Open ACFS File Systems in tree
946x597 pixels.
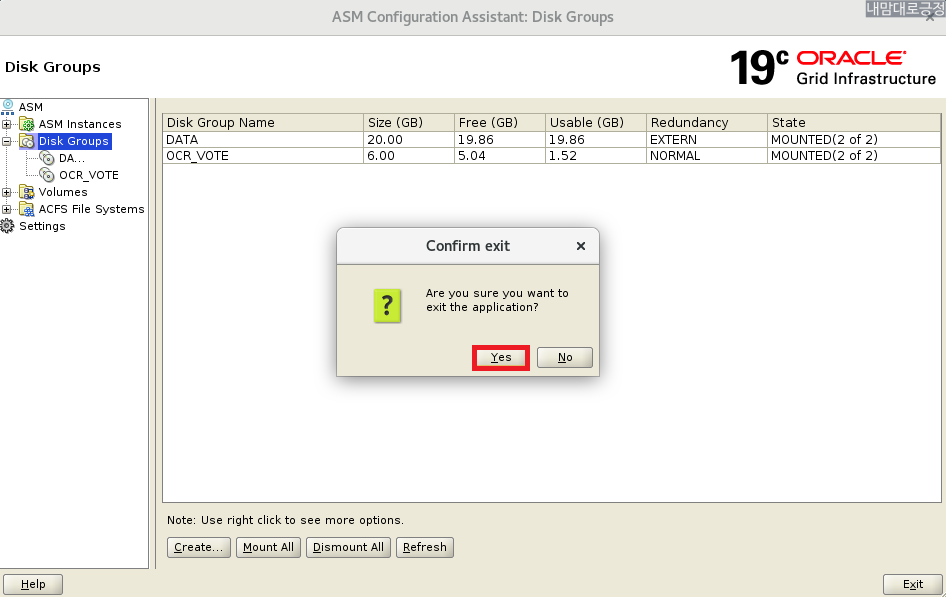(91, 209)
